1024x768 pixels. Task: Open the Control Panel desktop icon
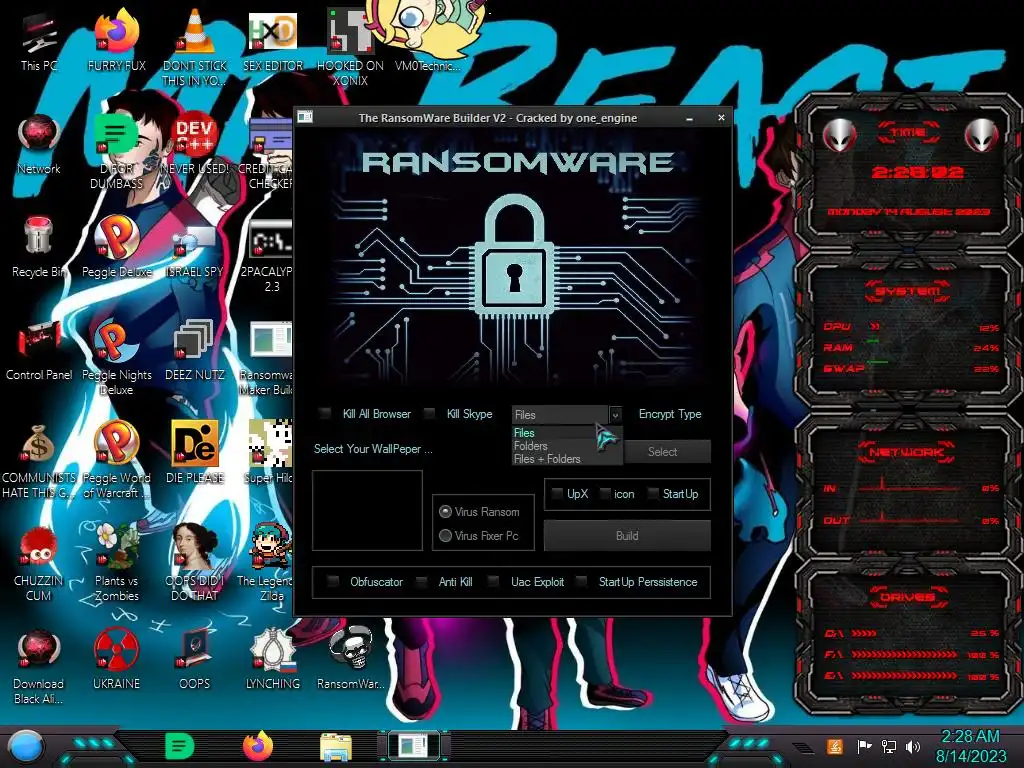click(39, 351)
